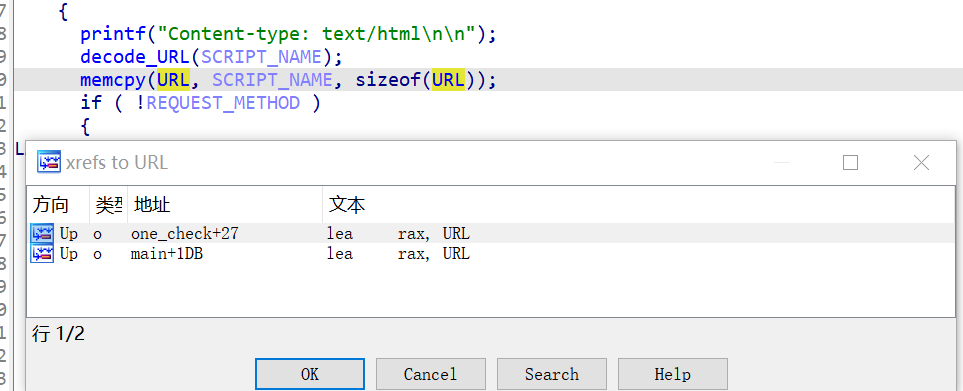
Task: Click OK in the xrefs dialog
Action: (310, 374)
